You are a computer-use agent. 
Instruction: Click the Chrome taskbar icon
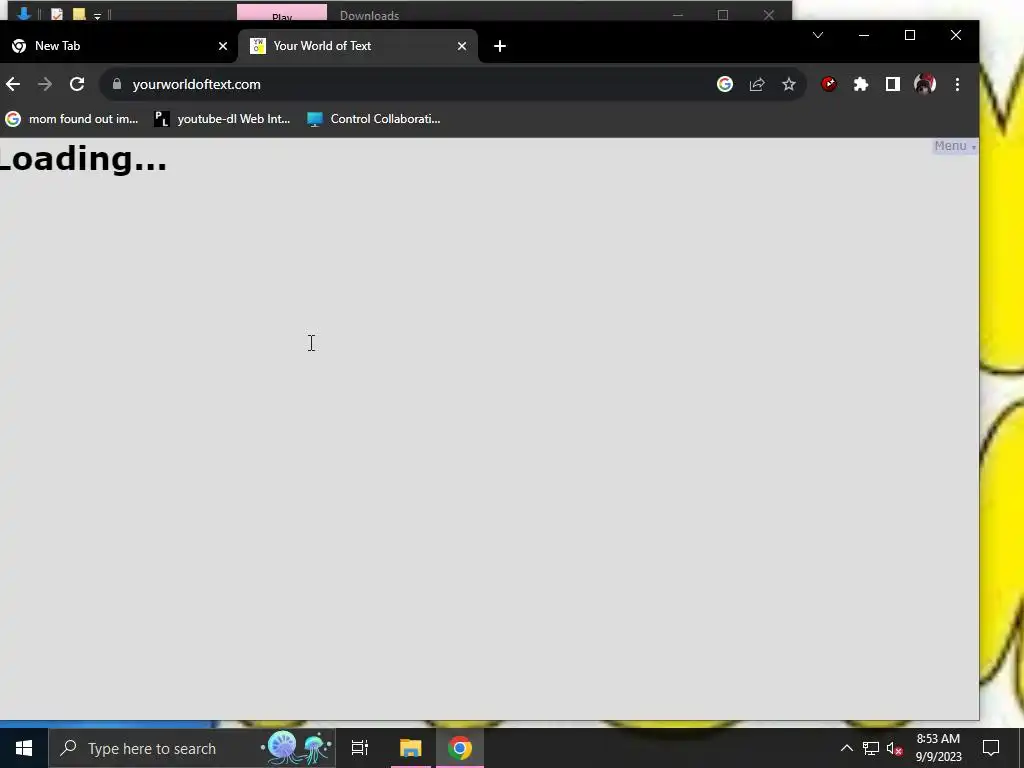460,748
